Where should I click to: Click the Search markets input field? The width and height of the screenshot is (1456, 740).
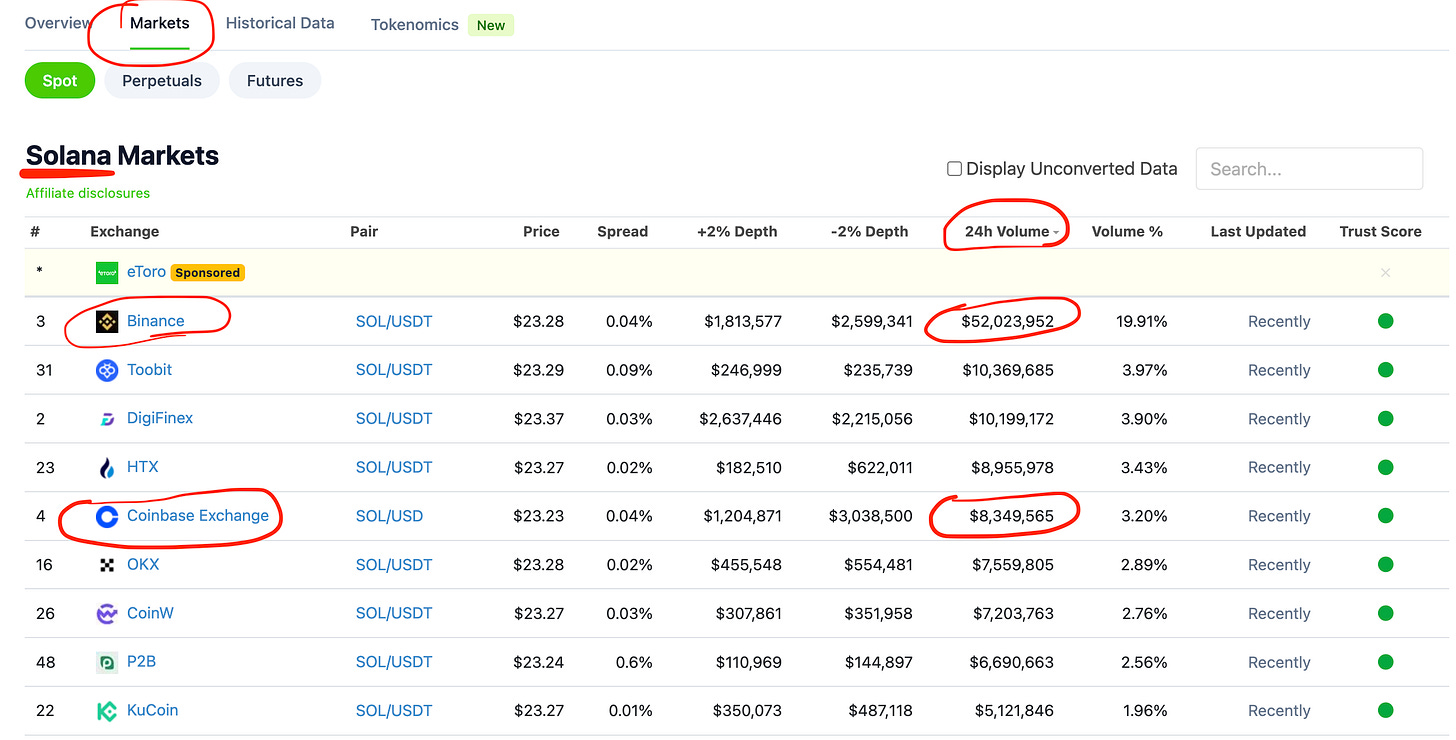1309,169
